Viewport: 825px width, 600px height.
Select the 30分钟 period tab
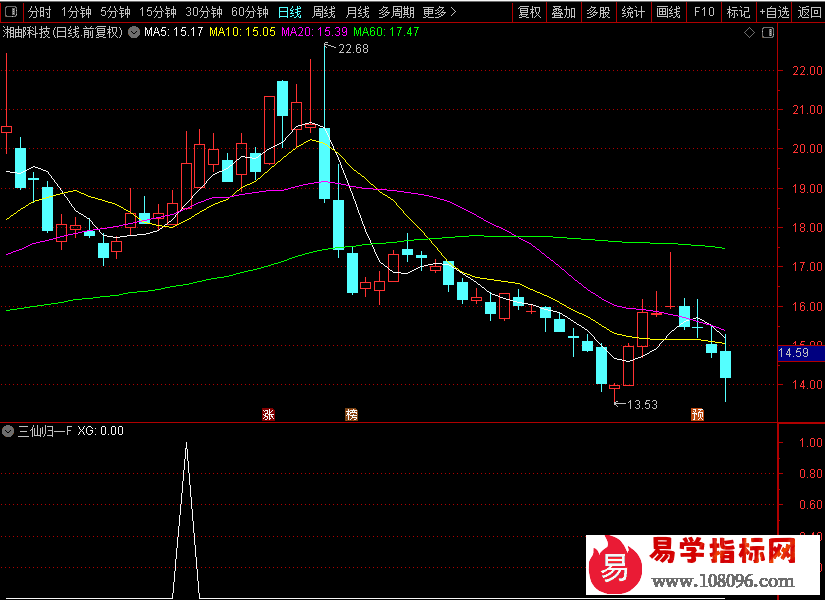tap(204, 12)
